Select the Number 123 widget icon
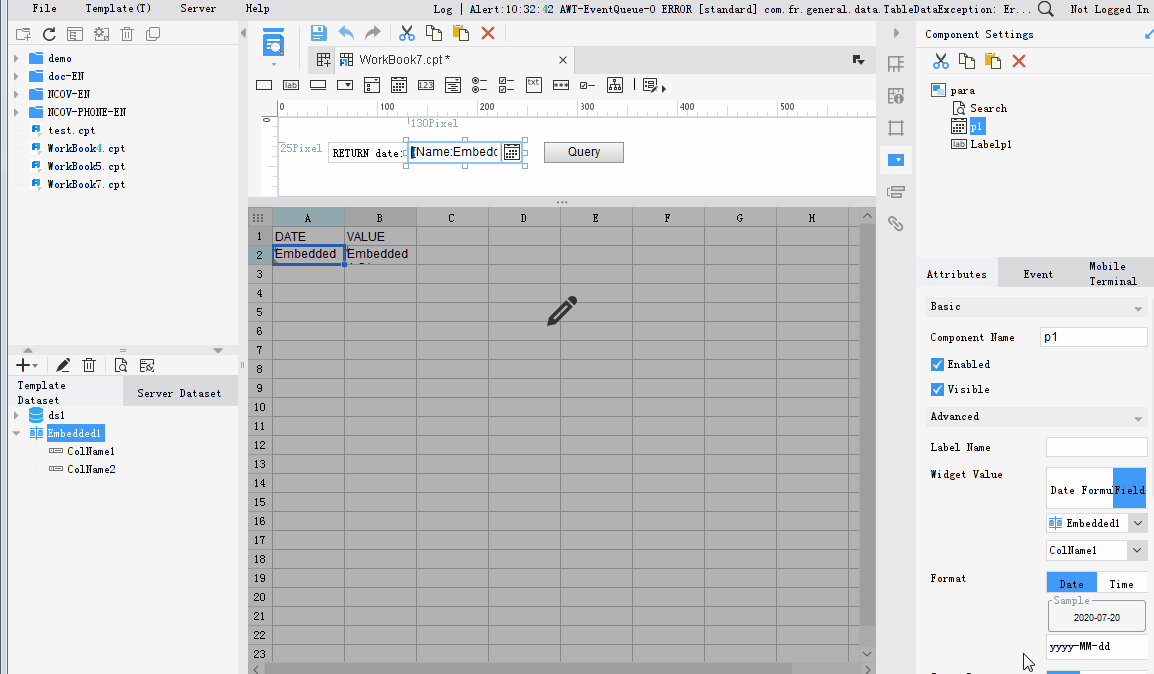1154x674 pixels. coord(425,85)
